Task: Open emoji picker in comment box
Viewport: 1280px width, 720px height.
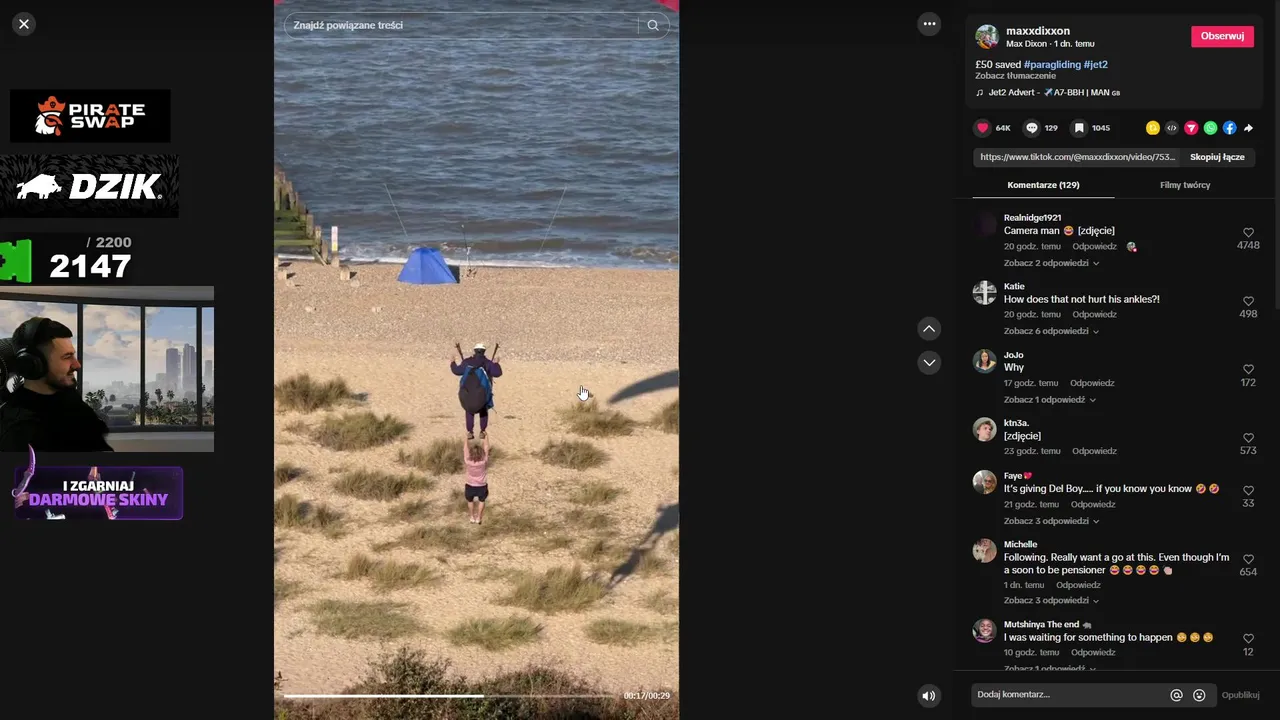Action: point(1199,695)
